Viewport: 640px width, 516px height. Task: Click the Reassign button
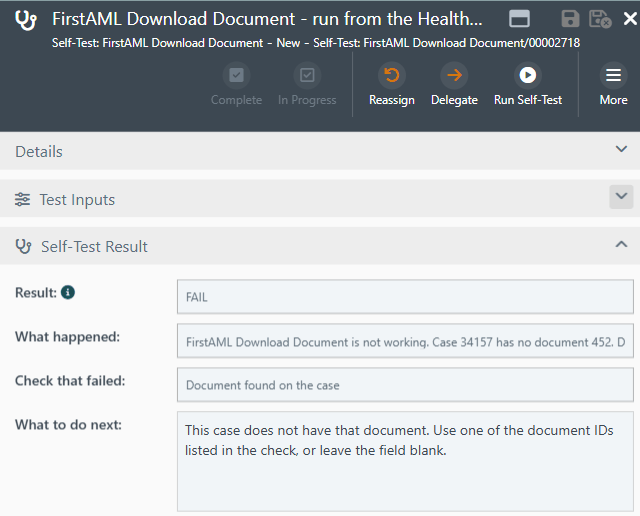point(391,85)
